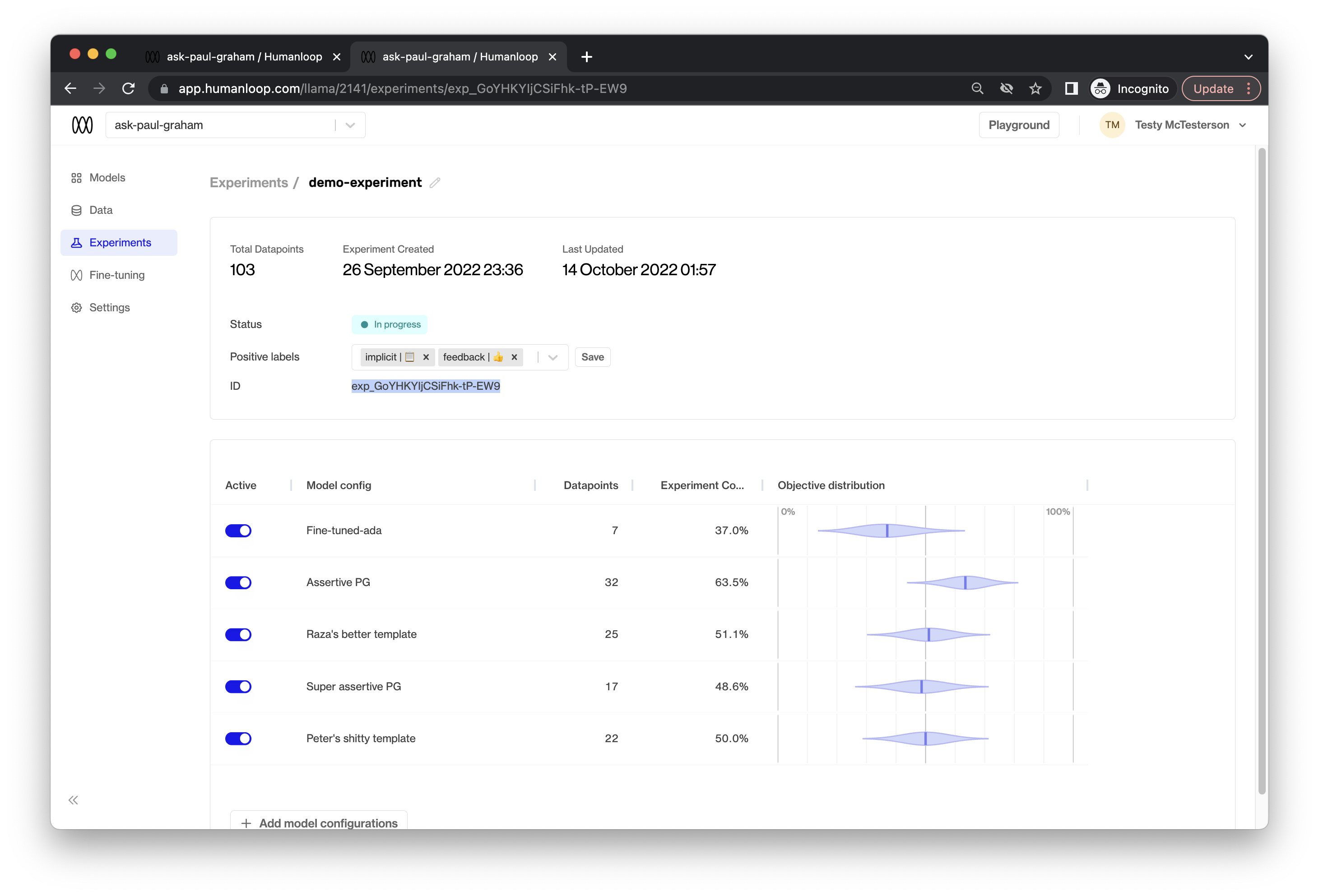Toggle off Raza's better template
Image resolution: width=1319 pixels, height=896 pixels.
point(238,635)
